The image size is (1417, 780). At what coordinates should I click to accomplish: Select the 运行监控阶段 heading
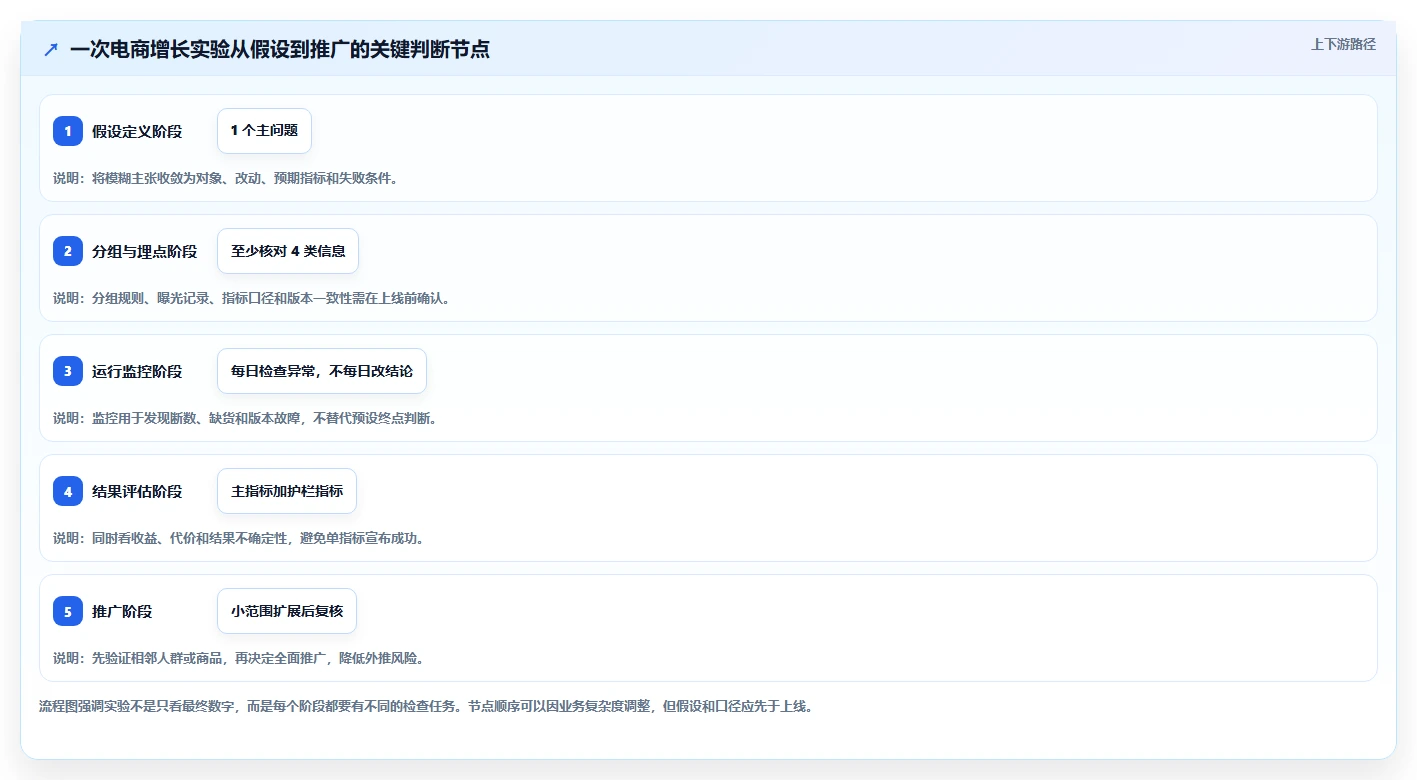137,371
